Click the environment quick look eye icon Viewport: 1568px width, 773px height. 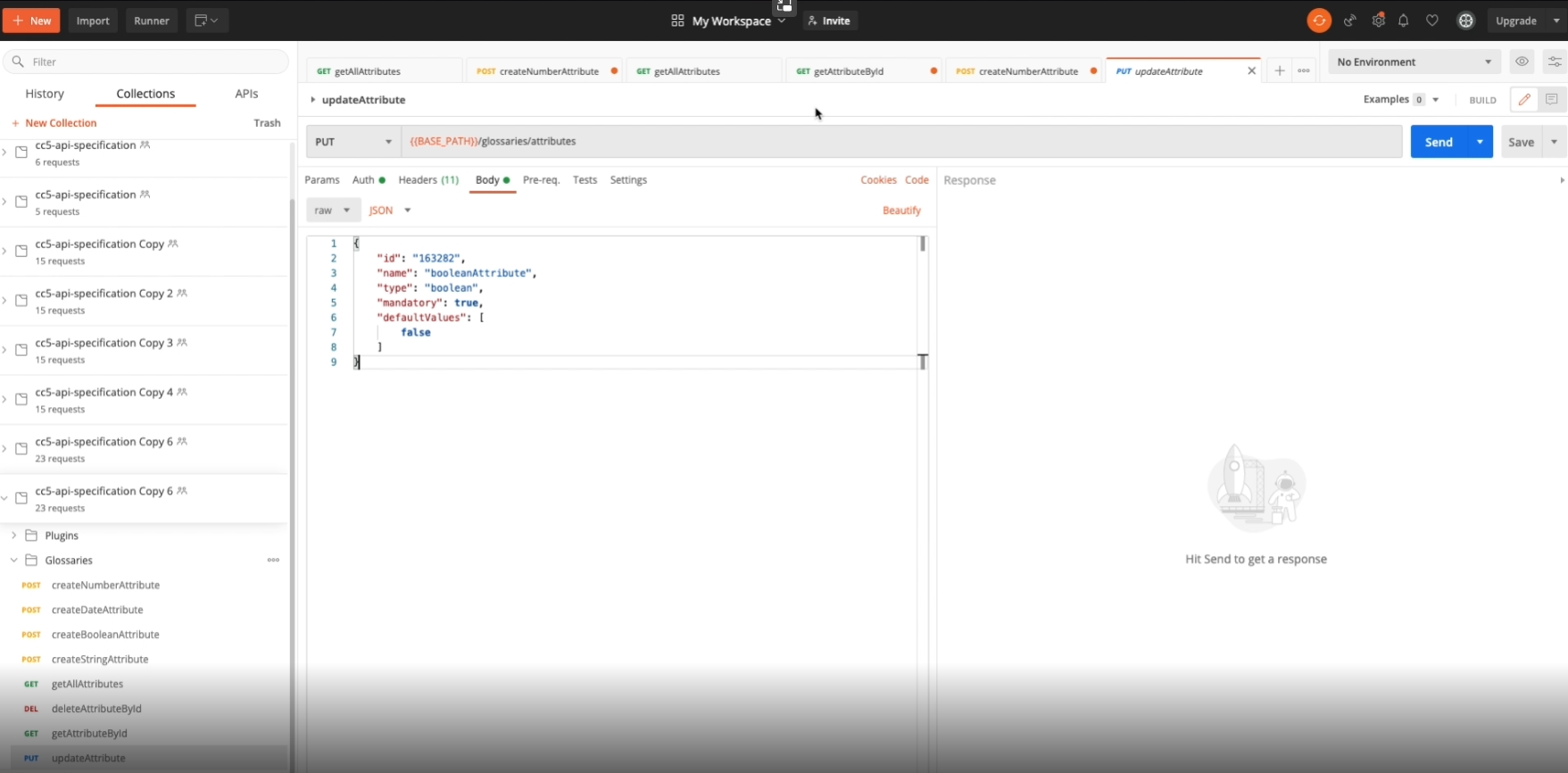pyautogui.click(x=1522, y=62)
